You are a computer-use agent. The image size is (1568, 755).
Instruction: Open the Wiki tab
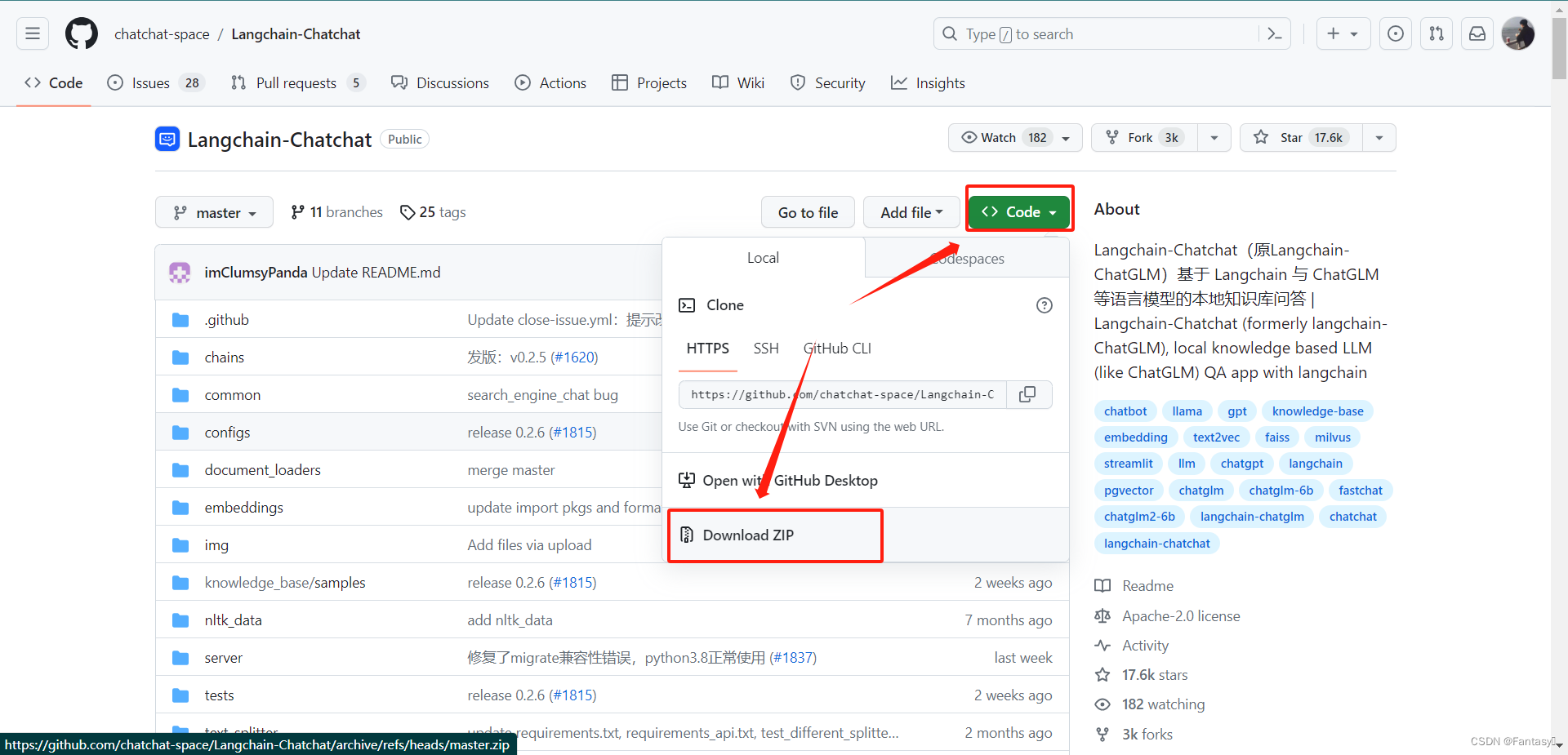click(738, 83)
